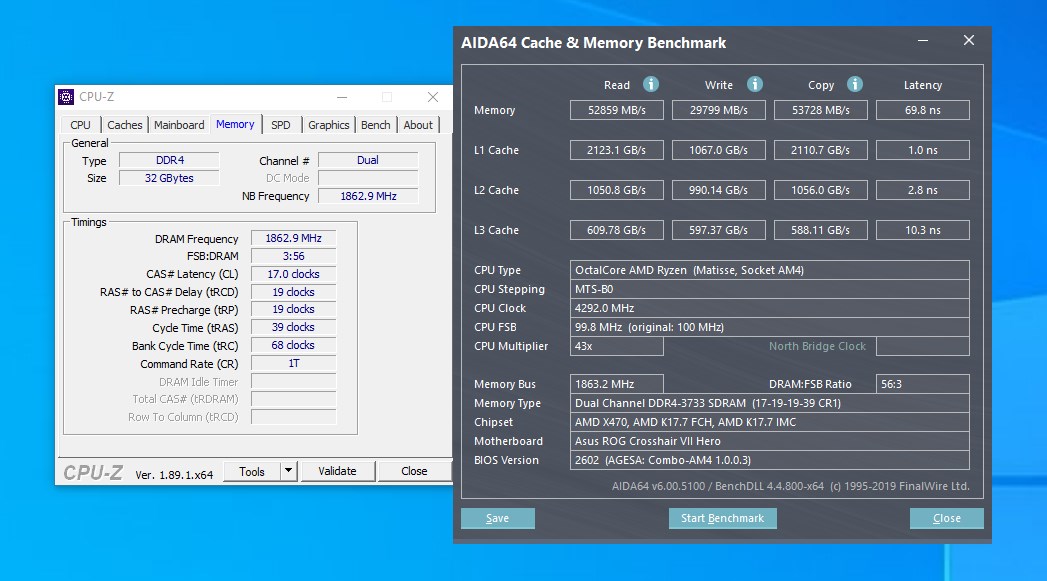
Task: Click the CPU Type field OctalCore AMD Ryzen
Action: [770, 270]
